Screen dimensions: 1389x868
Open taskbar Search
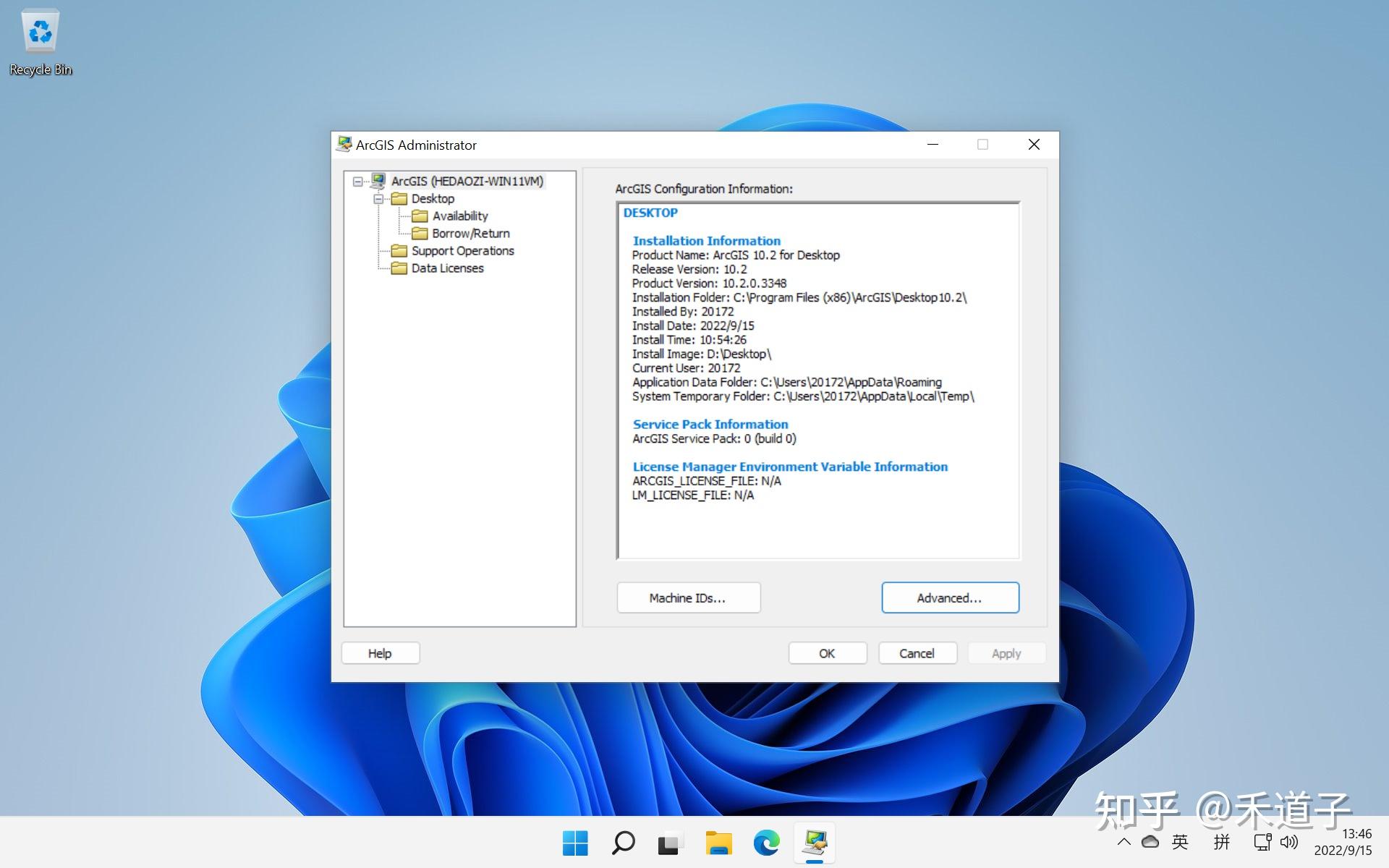(623, 843)
